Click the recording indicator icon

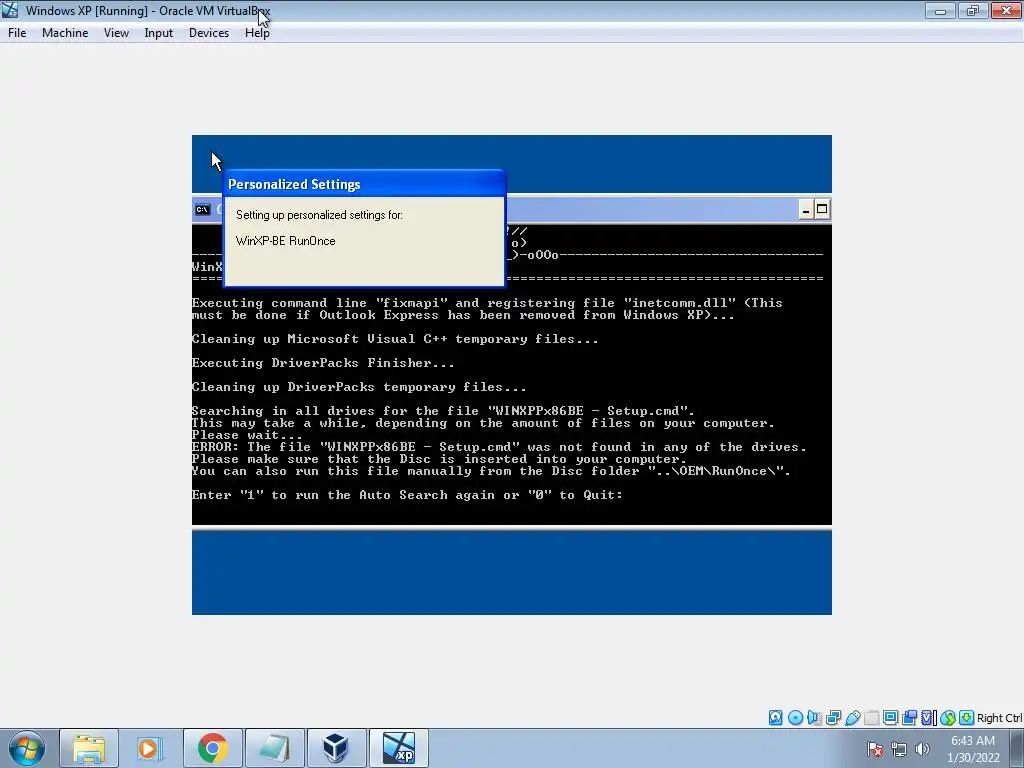[909, 718]
